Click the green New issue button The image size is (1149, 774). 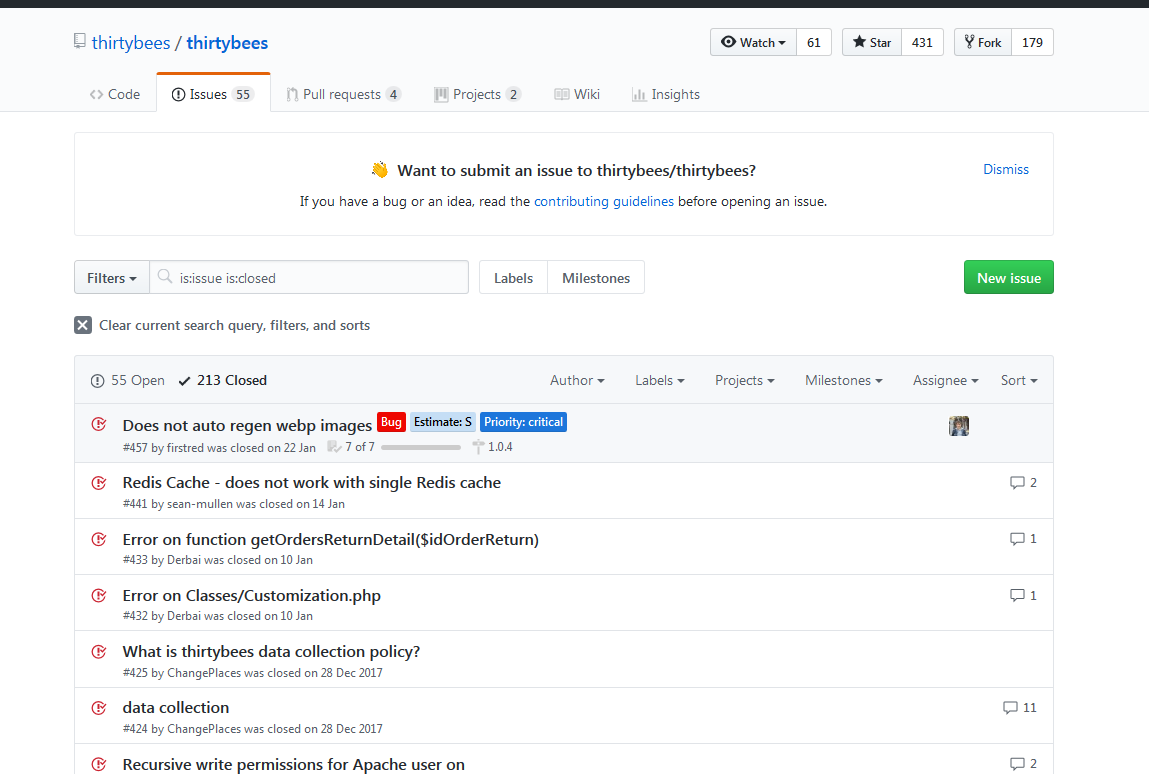click(x=1008, y=278)
